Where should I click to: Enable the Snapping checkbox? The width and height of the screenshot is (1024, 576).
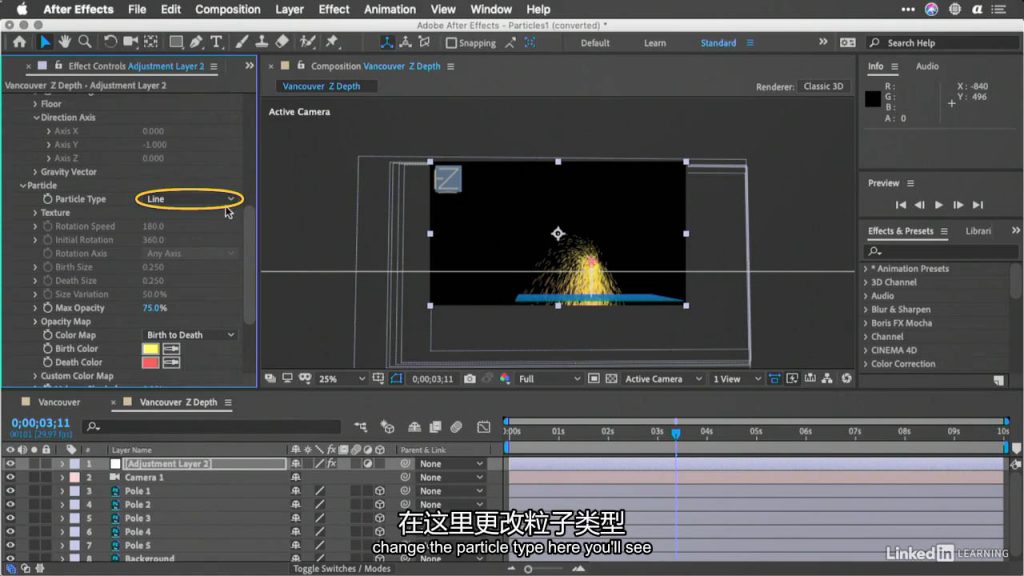451,43
